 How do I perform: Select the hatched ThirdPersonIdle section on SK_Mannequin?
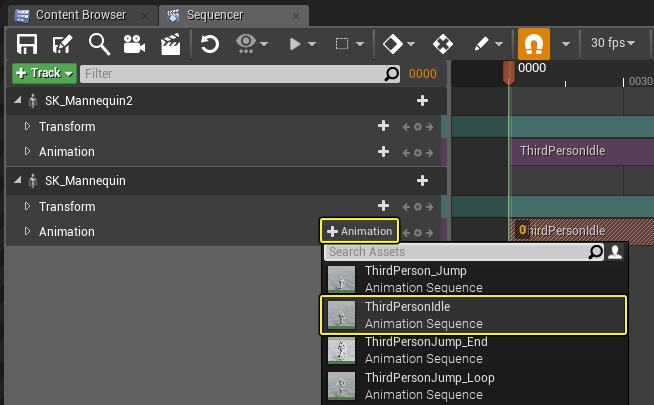[x=582, y=230]
